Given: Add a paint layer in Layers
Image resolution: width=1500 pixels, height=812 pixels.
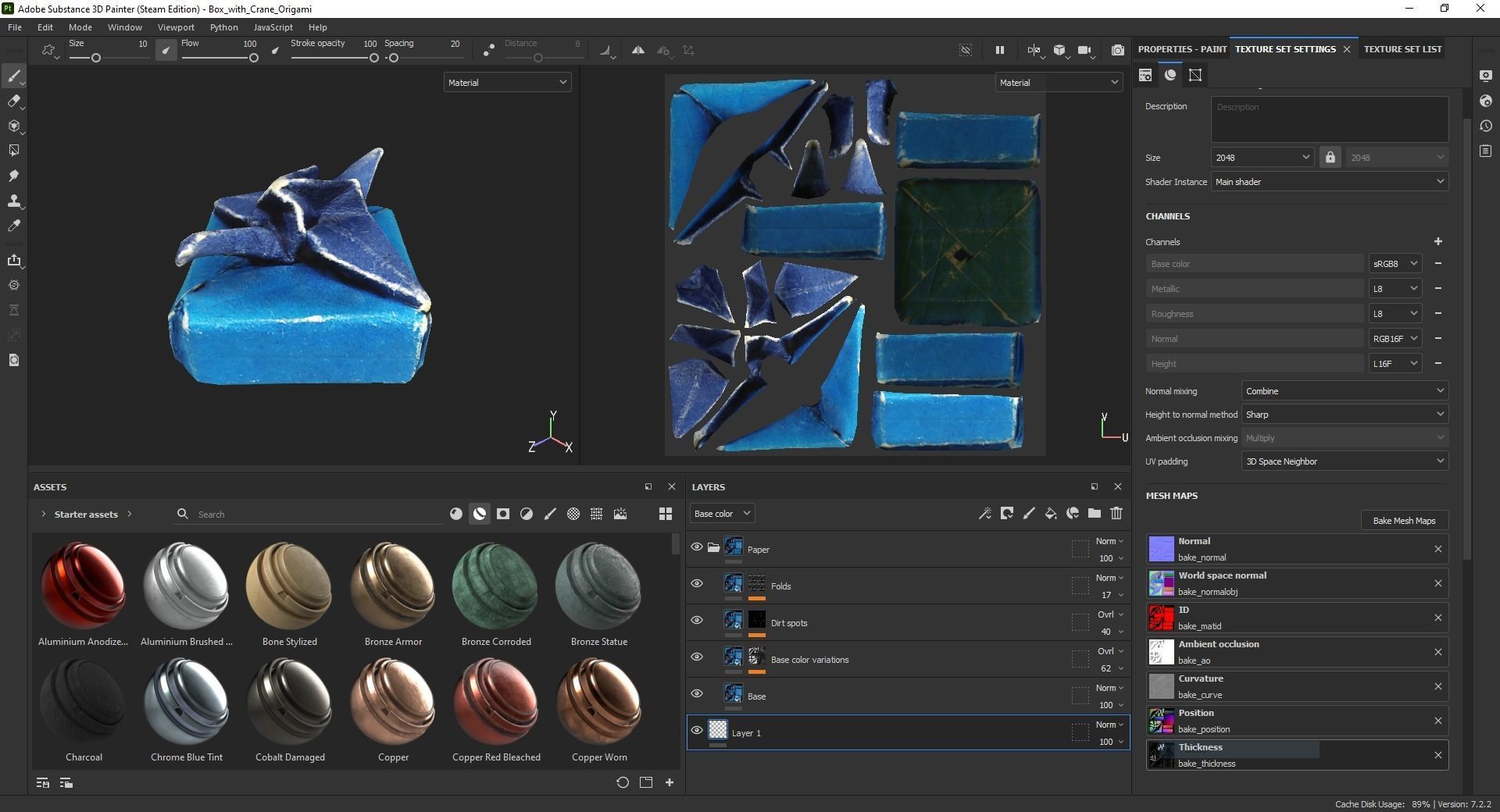Looking at the screenshot, I should tap(1029, 513).
